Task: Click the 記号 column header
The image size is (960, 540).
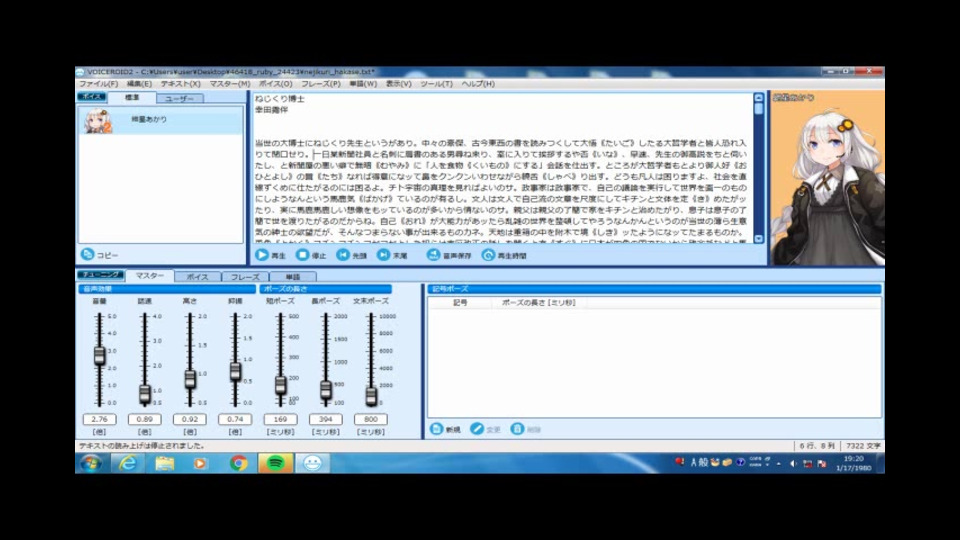Action: pyautogui.click(x=460, y=302)
